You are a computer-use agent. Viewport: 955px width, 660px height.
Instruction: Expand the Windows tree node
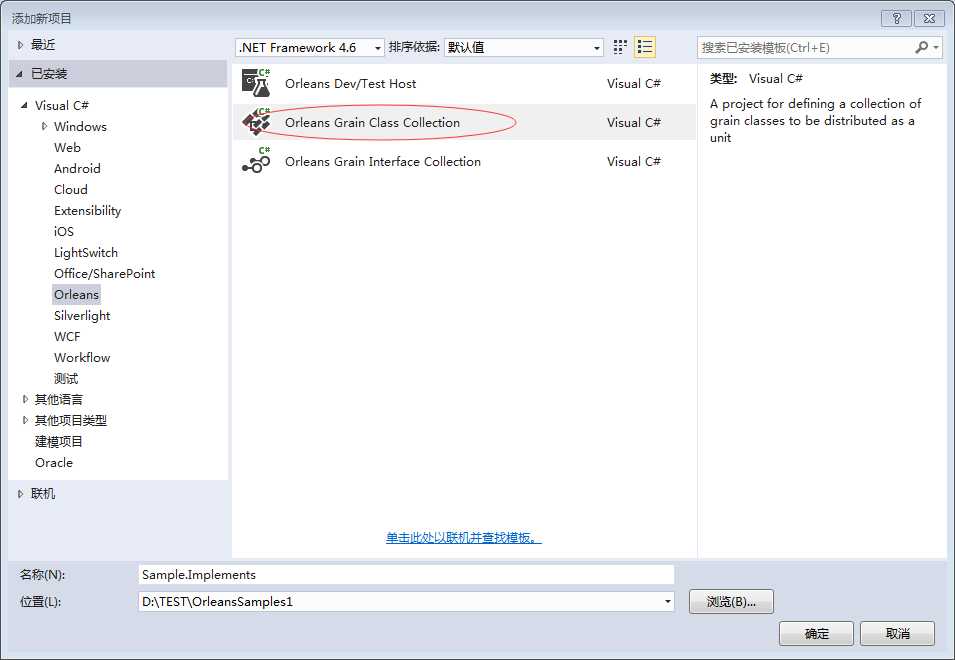click(44, 126)
